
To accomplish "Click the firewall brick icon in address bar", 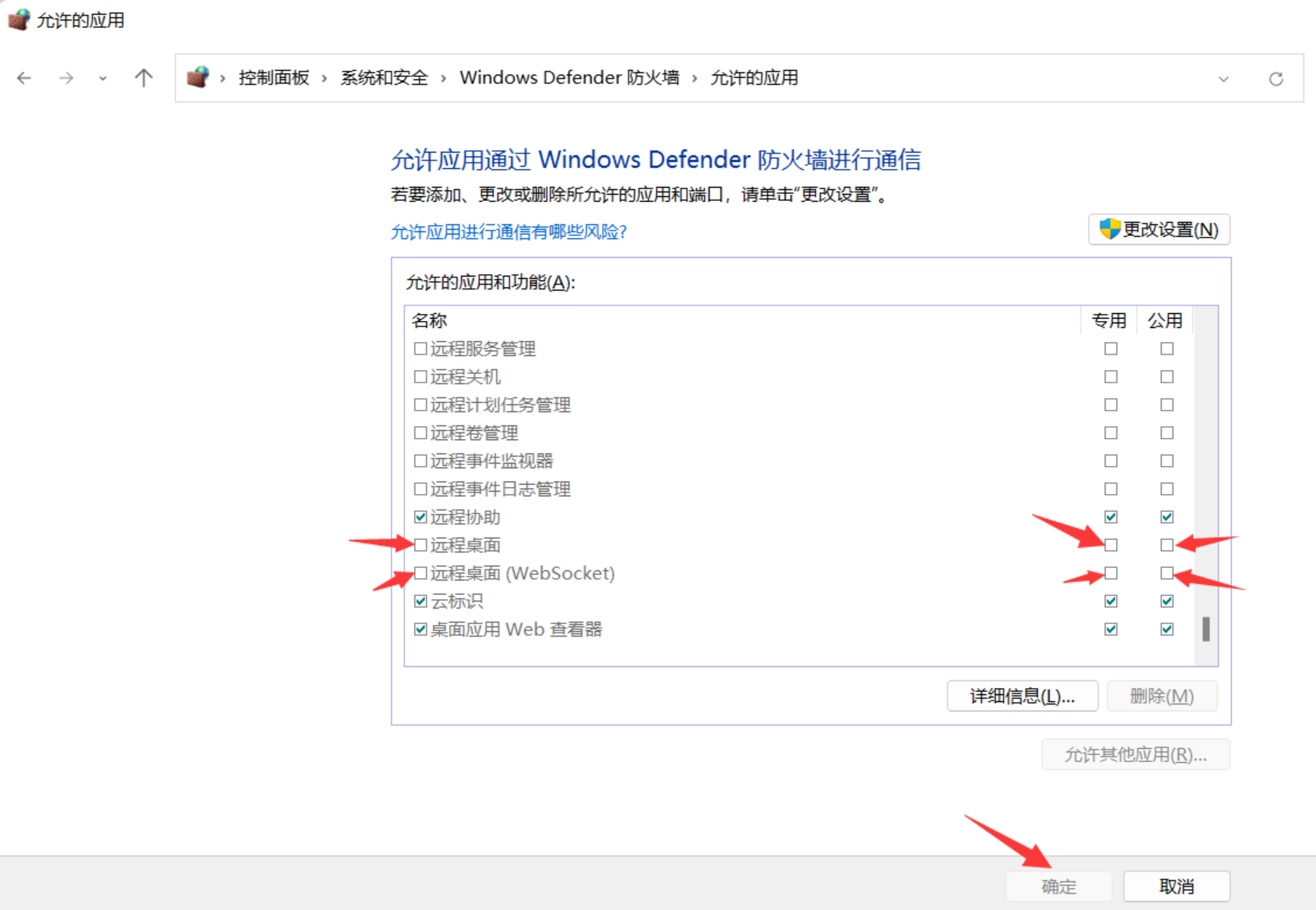I will [199, 76].
